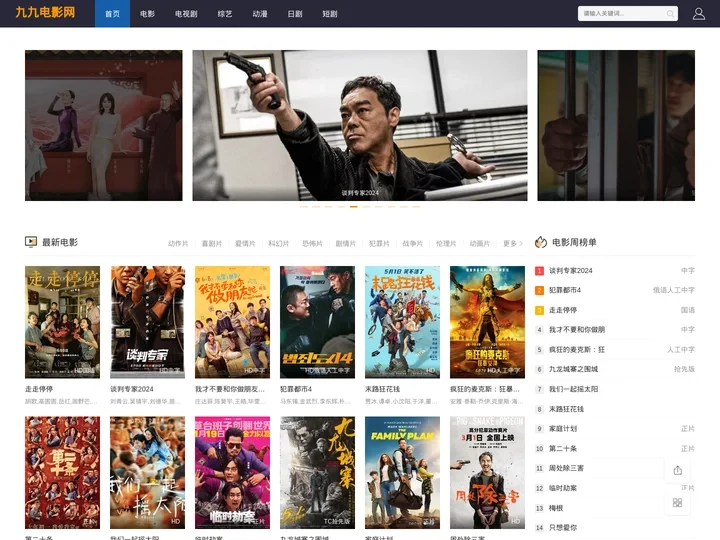Open the 日剧 nav tab
This screenshot has width=720, height=540.
coord(295,14)
